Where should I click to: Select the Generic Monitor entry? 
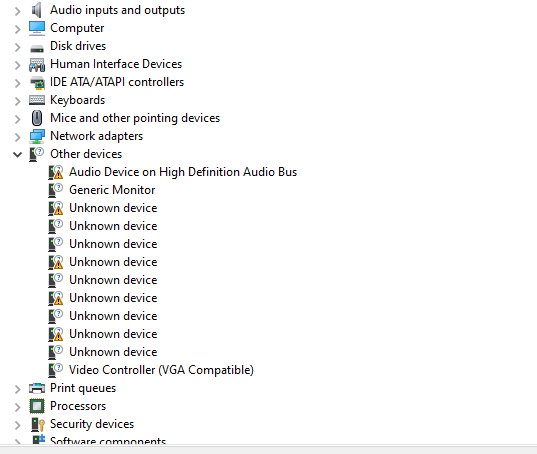click(112, 190)
